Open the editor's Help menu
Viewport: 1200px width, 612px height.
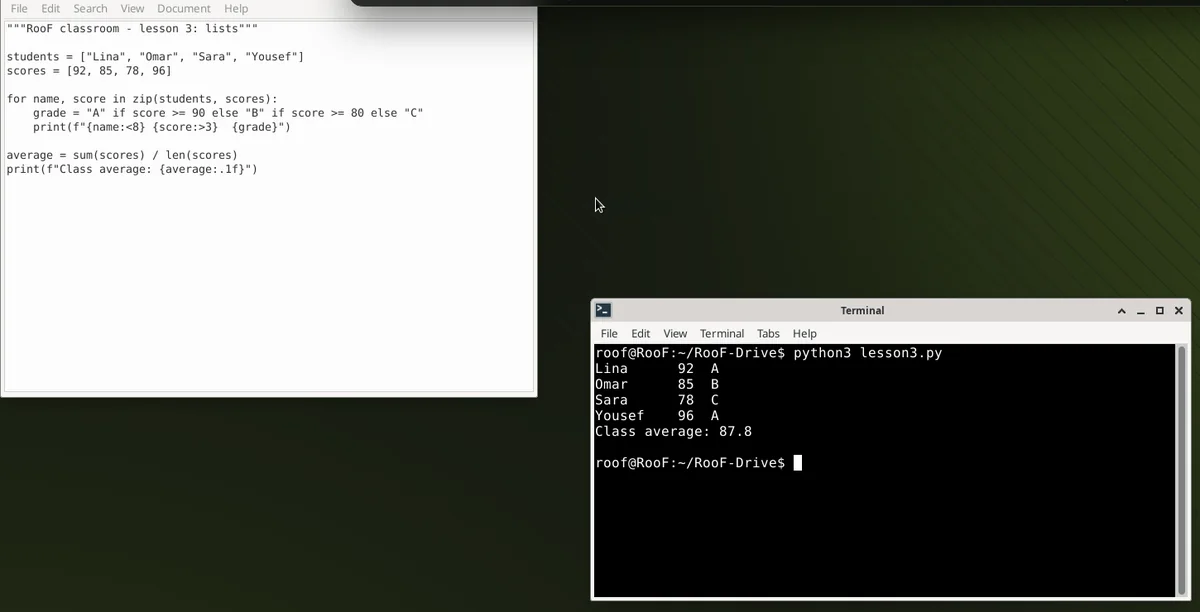point(236,8)
